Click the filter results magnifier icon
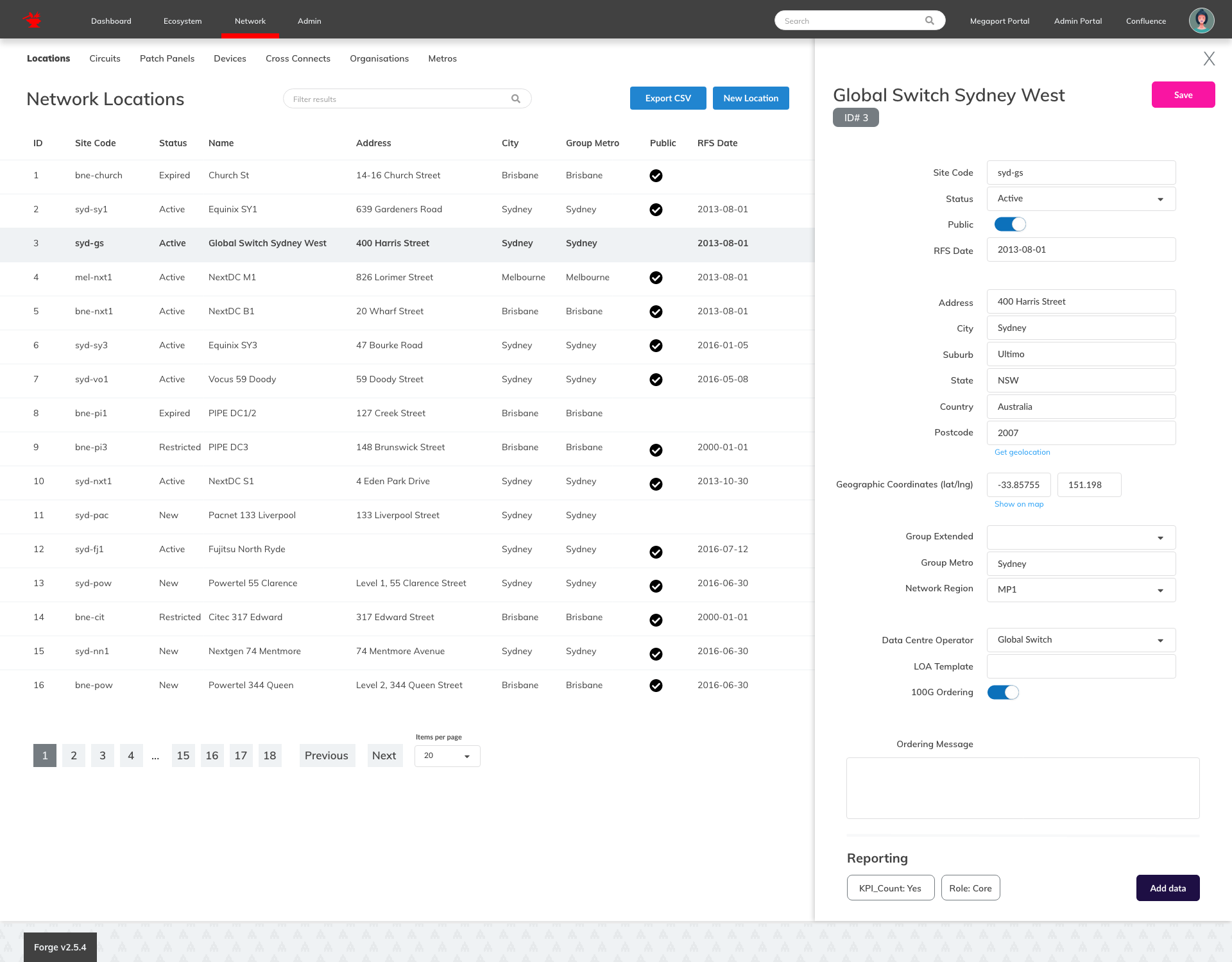 [515, 99]
